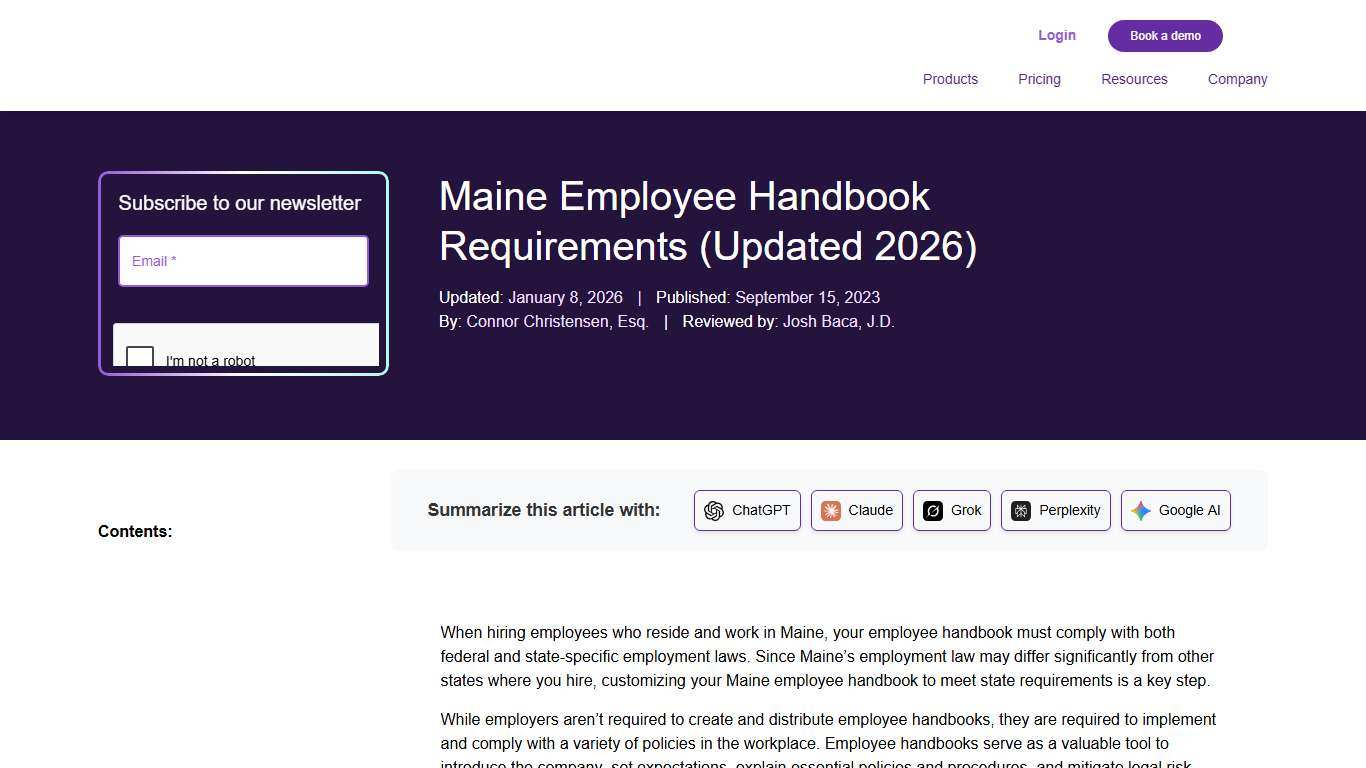
Task: Click the Google AI sparkle icon
Action: click(1140, 510)
